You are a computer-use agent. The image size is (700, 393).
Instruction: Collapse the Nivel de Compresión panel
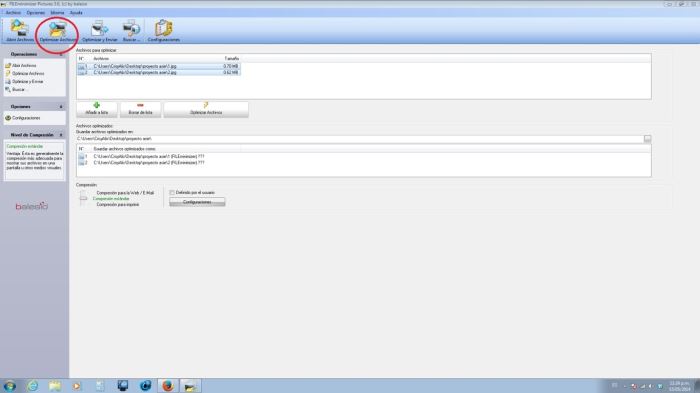(x=61, y=135)
